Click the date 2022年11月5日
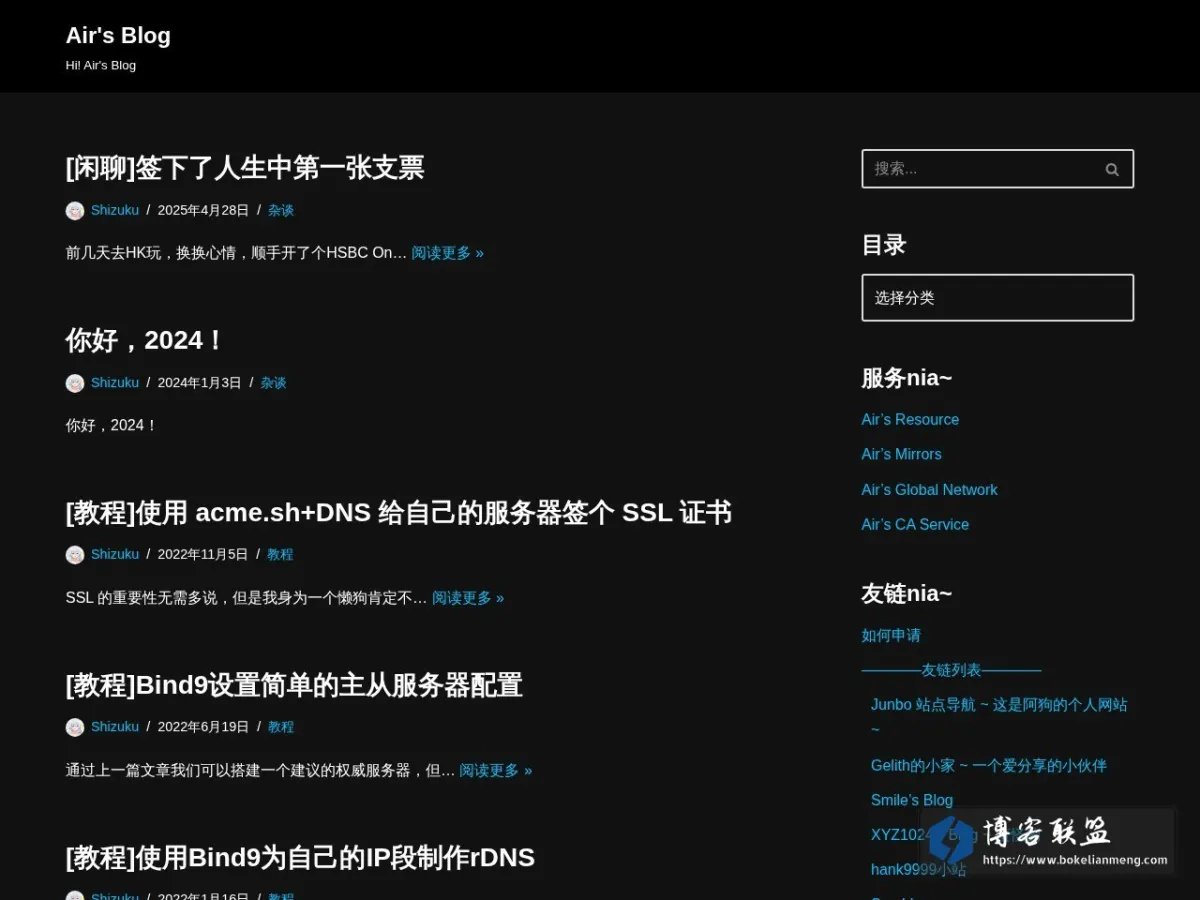The width and height of the screenshot is (1200, 900). pos(203,554)
